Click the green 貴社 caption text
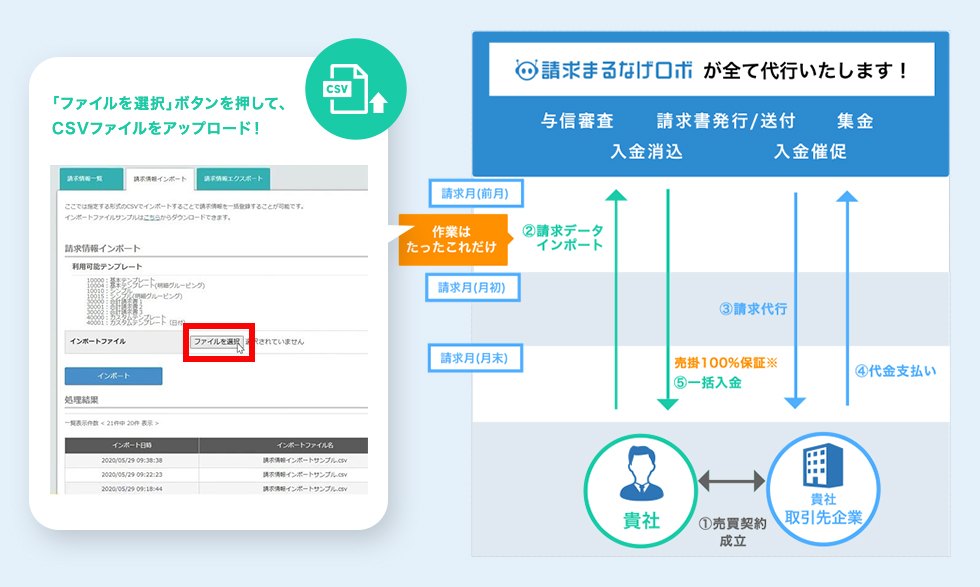Image resolution: width=980 pixels, height=587 pixels. click(641, 521)
